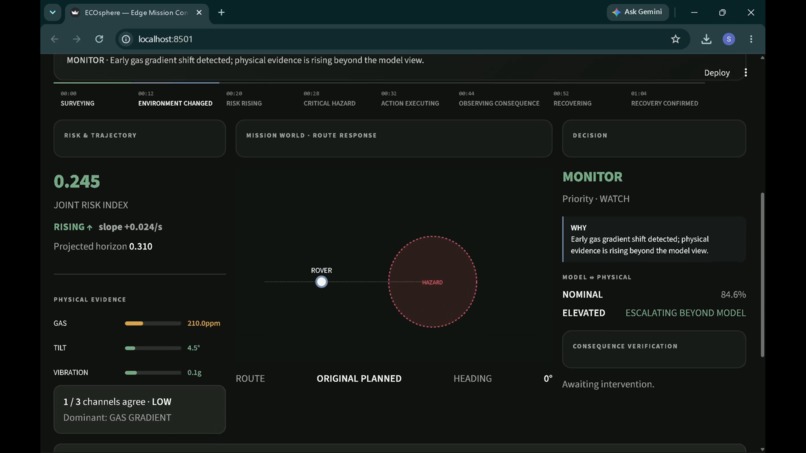Screen dimensions: 806x453
Task: Click the VIBRATION level bar
Action: 153,373
